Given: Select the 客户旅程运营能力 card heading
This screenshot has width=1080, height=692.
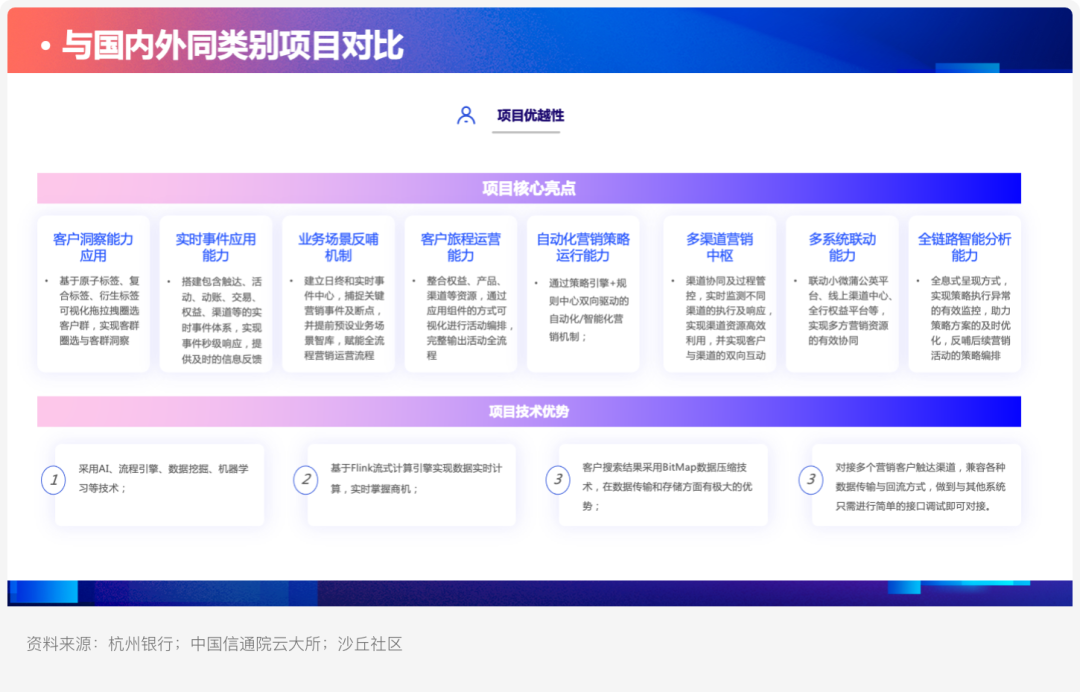Looking at the screenshot, I should click(x=461, y=247).
